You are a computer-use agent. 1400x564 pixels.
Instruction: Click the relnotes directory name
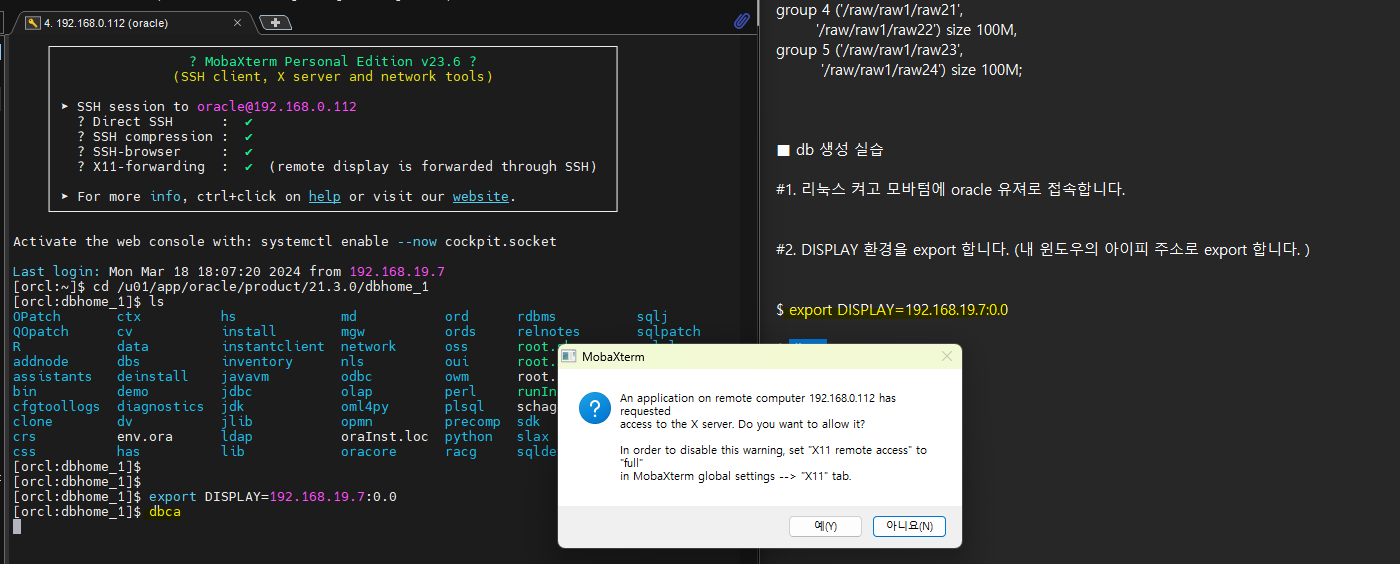(x=549, y=332)
